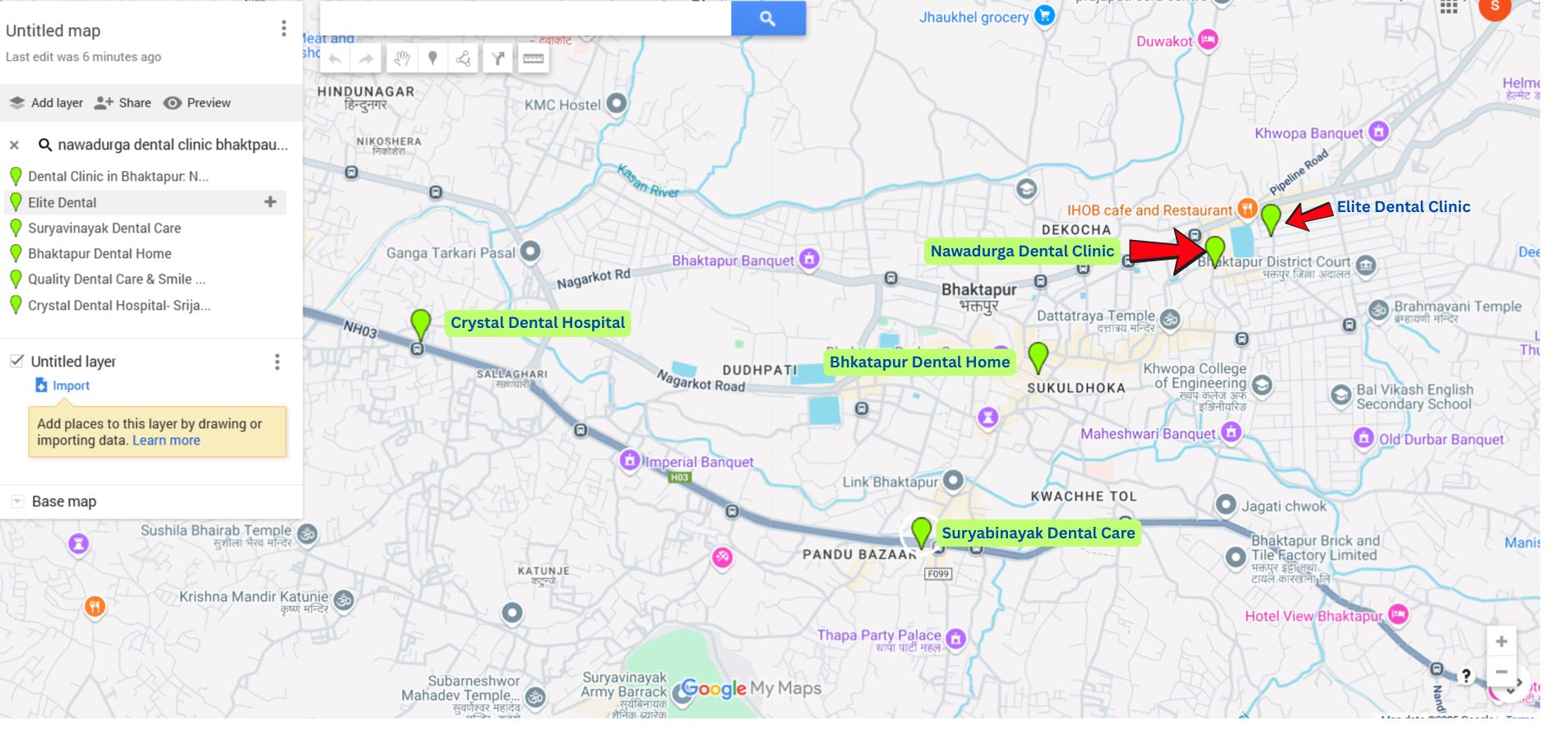Click the Brahmayani Temple marker

[x=1379, y=310]
